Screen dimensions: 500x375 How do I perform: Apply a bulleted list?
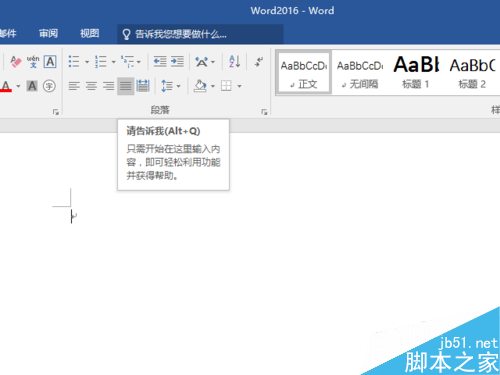(x=74, y=62)
